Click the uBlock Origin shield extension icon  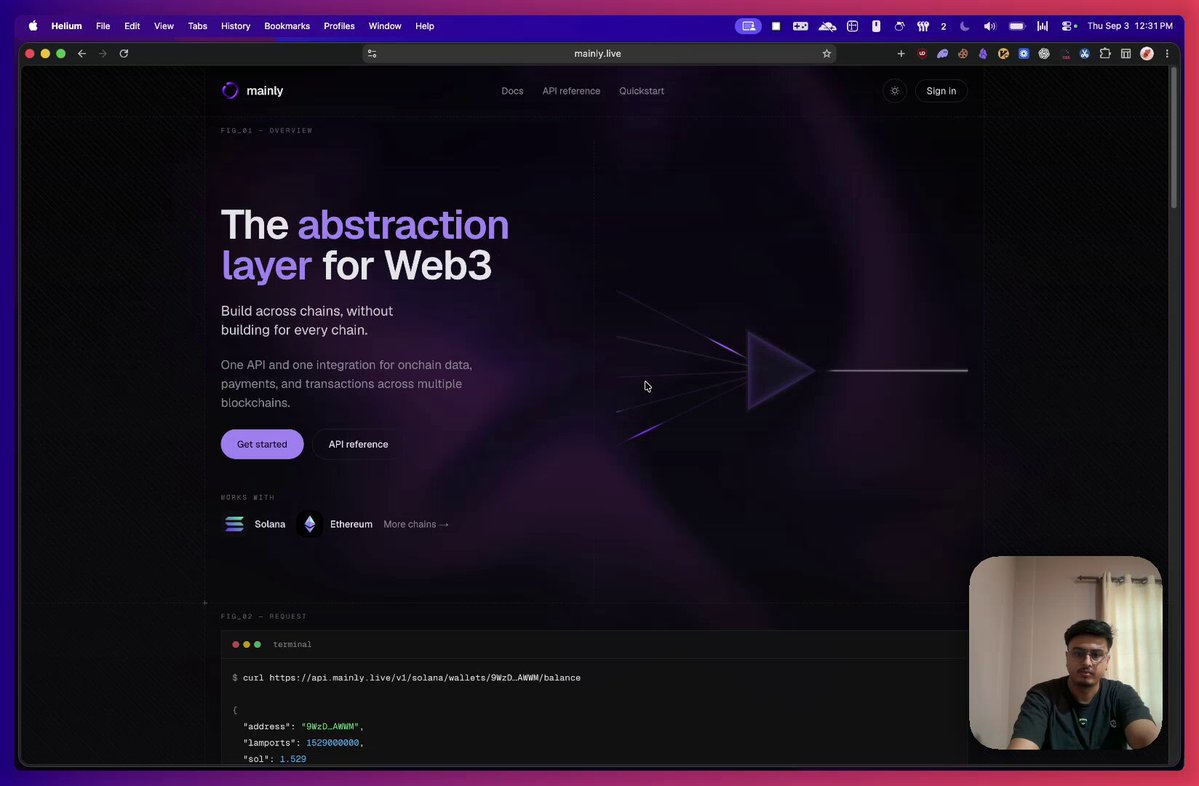922,54
